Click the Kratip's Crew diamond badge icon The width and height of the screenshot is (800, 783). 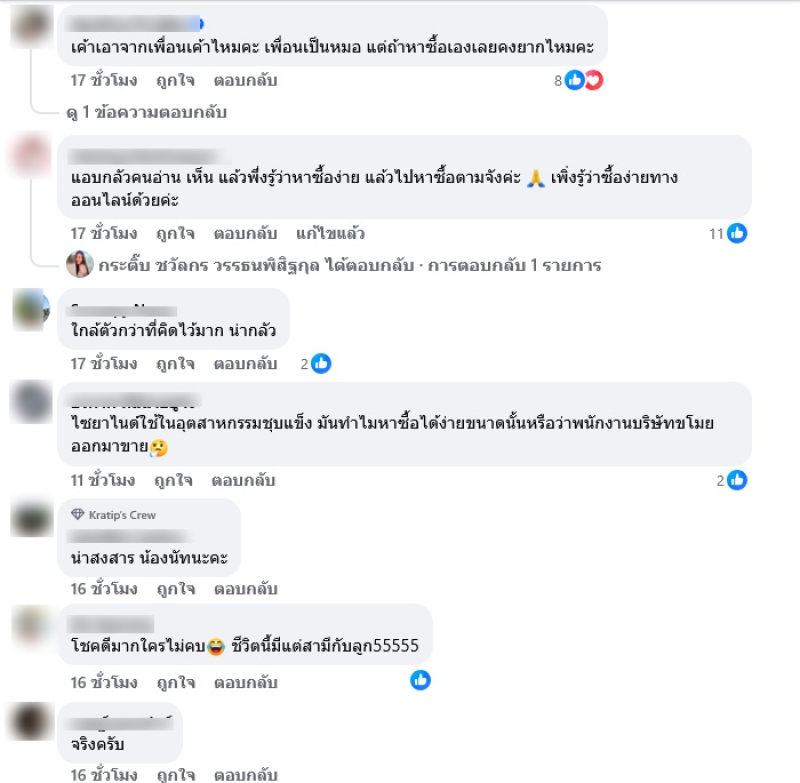[x=78, y=515]
